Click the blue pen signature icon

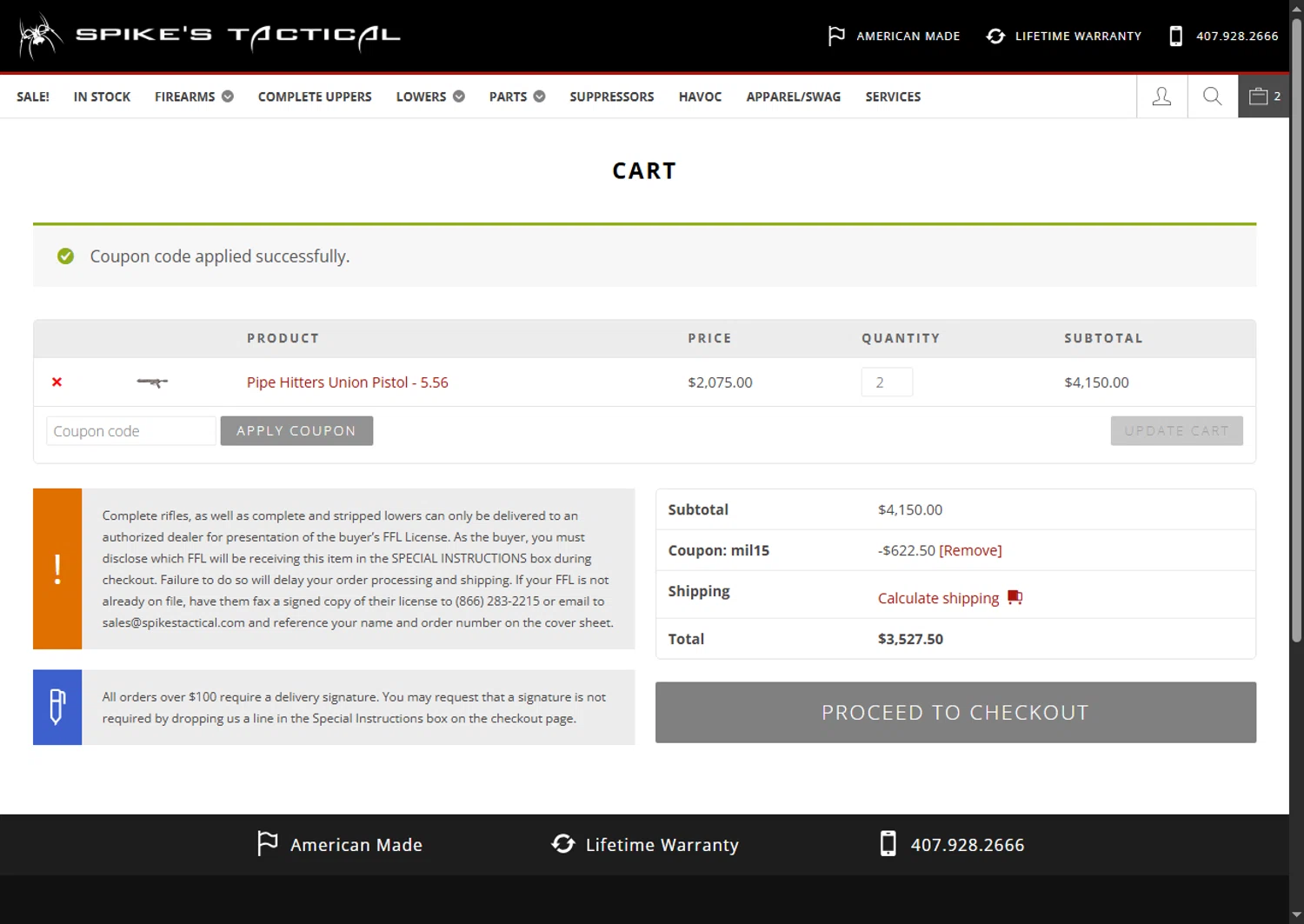click(57, 707)
